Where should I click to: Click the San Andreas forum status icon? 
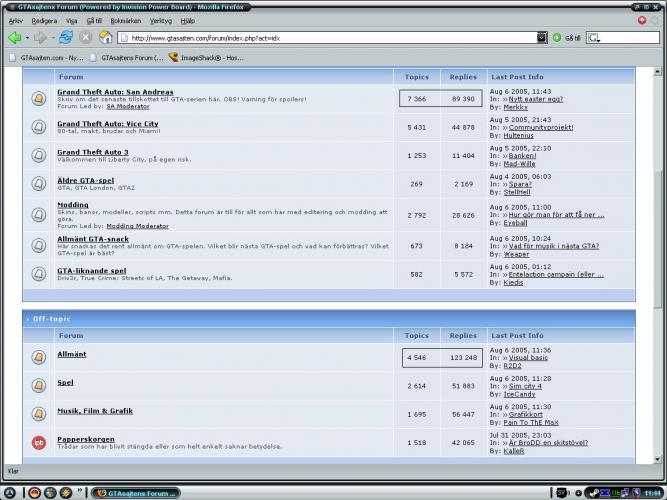(38, 99)
